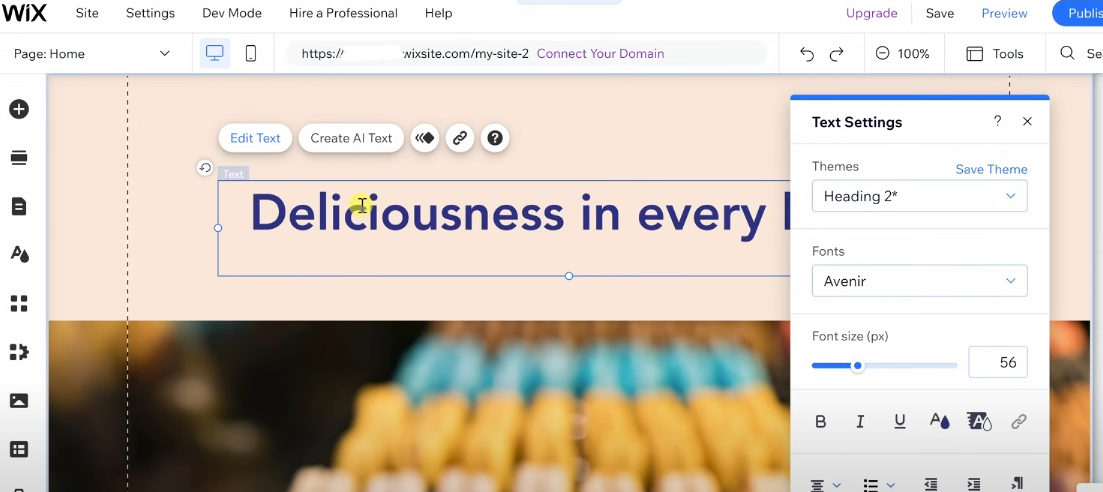Open the Settings menu
Screen dimensions: 1103x492
pos(151,13)
